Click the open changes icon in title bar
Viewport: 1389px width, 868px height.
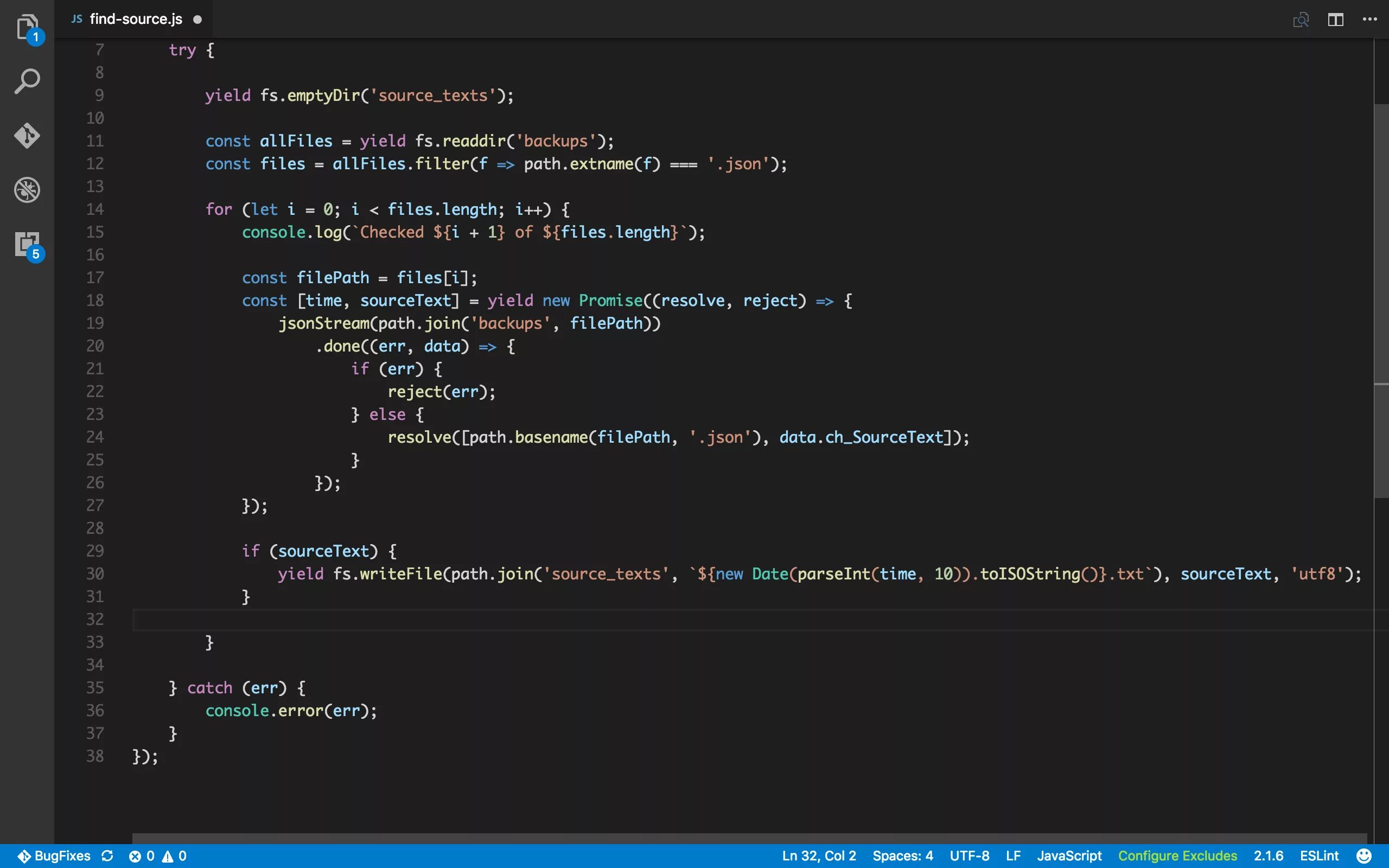(x=1301, y=20)
